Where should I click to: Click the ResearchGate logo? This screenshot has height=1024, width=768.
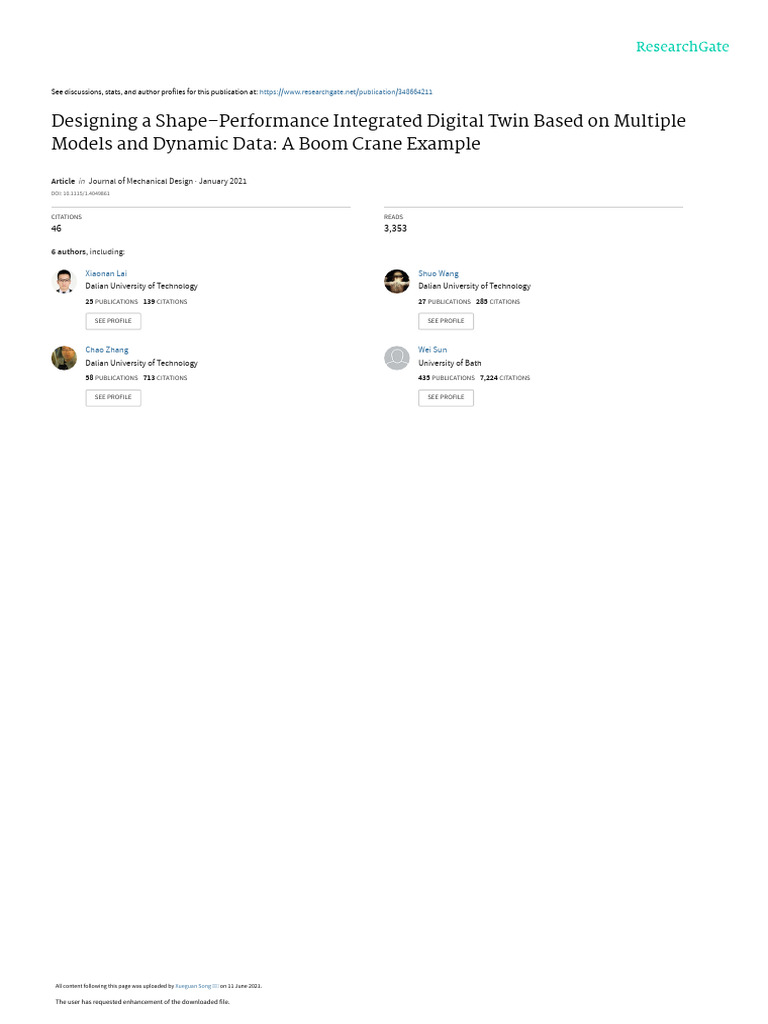click(x=683, y=47)
